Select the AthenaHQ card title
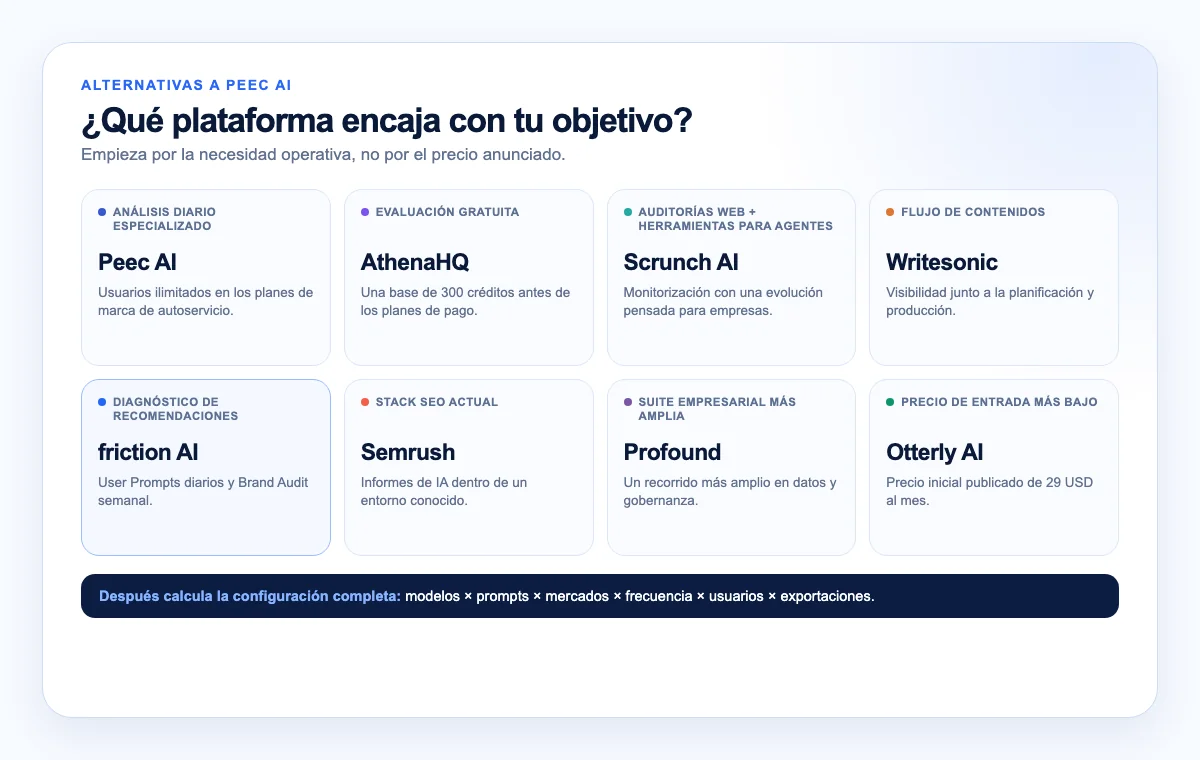1200x760 pixels. click(415, 262)
